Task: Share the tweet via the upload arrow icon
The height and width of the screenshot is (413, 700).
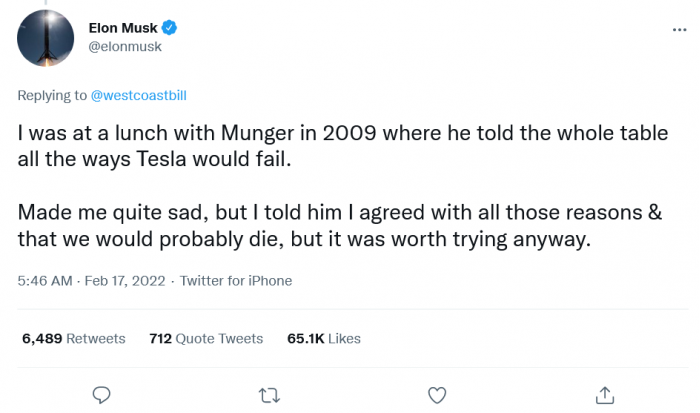Action: coord(604,393)
